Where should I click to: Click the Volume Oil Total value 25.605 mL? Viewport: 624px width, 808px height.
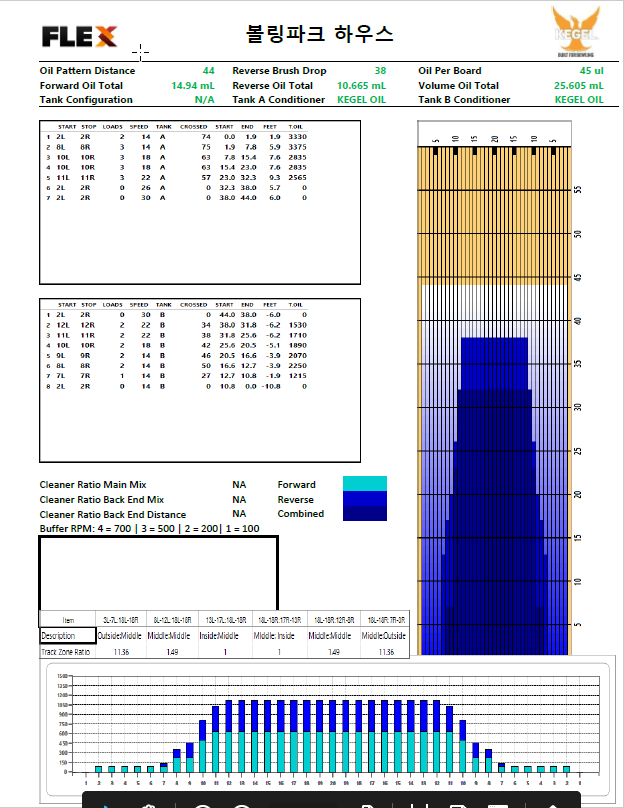pyautogui.click(x=579, y=86)
